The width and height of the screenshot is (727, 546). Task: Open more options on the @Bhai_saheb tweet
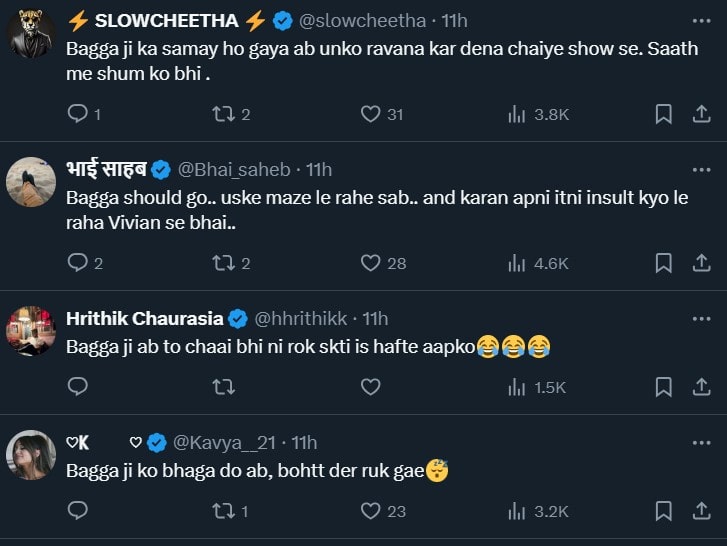point(701,168)
